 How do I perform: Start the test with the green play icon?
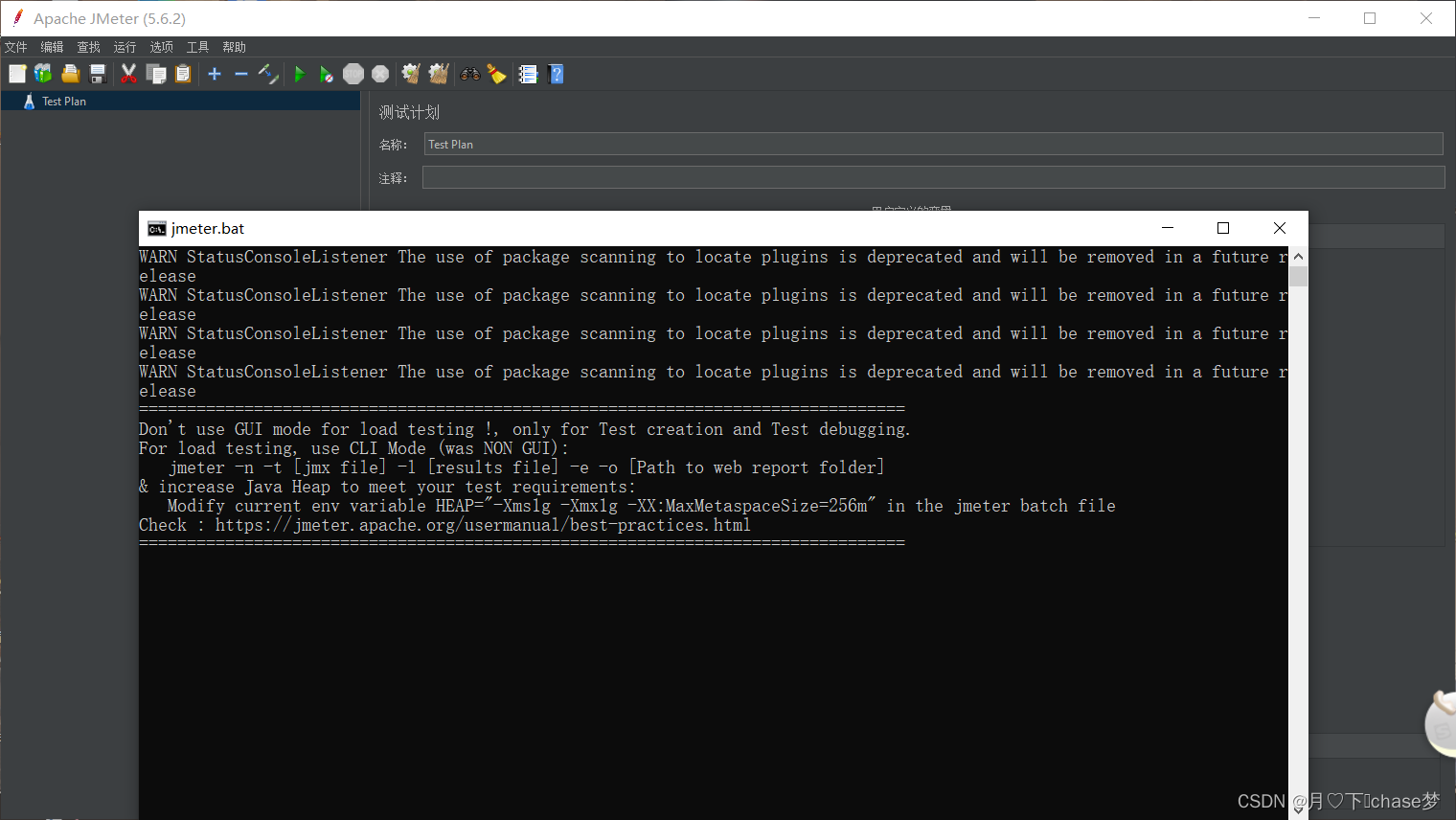[x=299, y=74]
